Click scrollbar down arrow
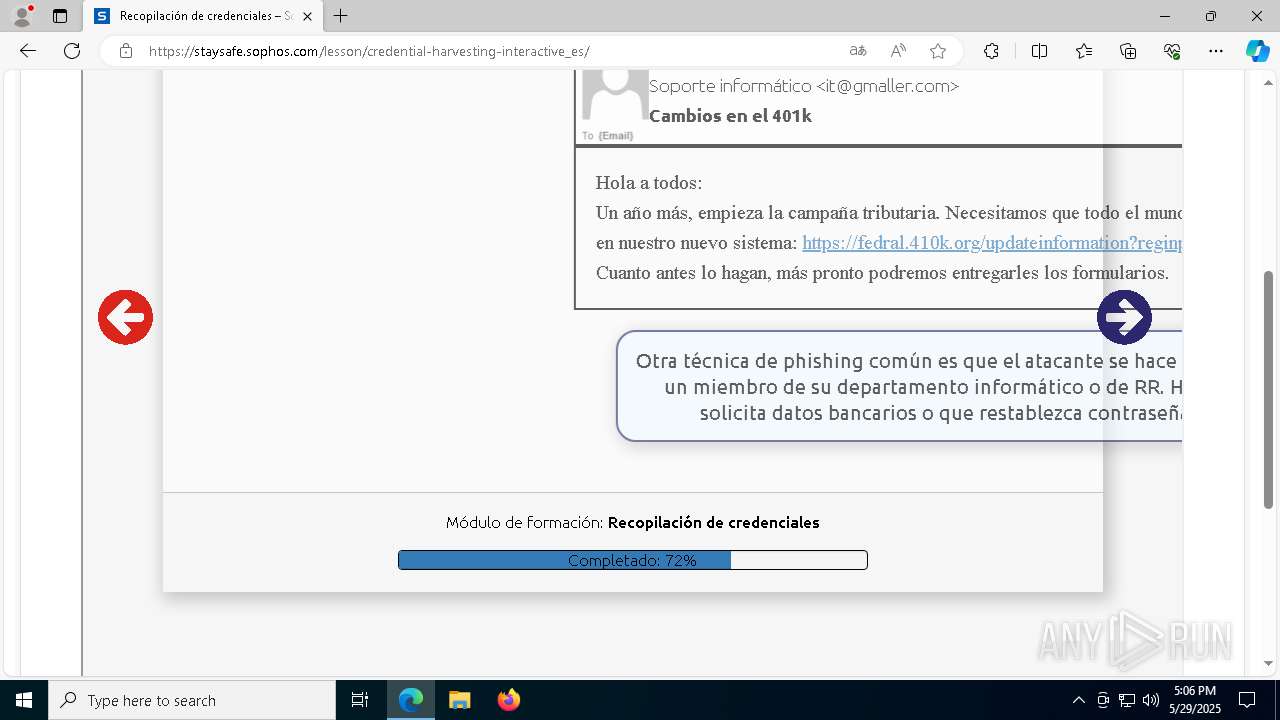The width and height of the screenshot is (1280, 720). click(x=1269, y=663)
